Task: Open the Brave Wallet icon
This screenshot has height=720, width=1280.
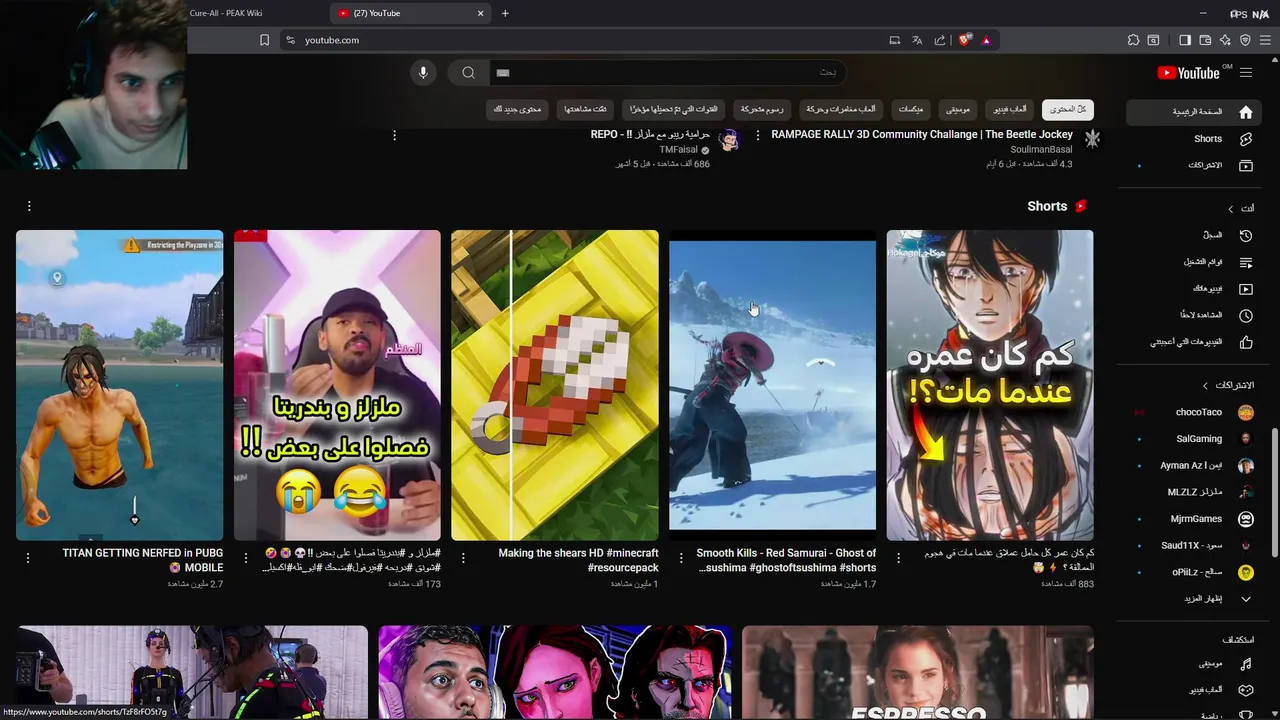Action: [1205, 40]
